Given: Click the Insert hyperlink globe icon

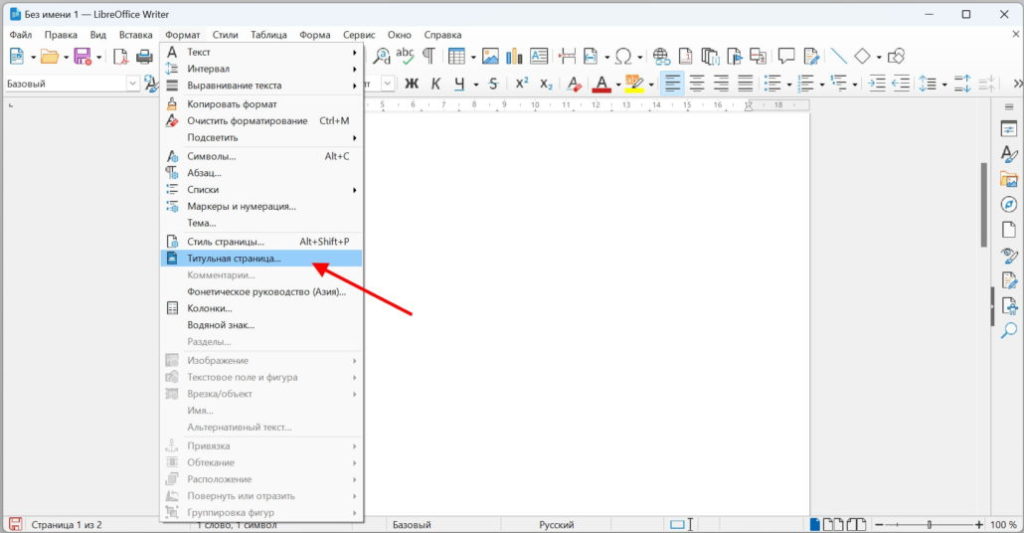Looking at the screenshot, I should pyautogui.click(x=661, y=57).
